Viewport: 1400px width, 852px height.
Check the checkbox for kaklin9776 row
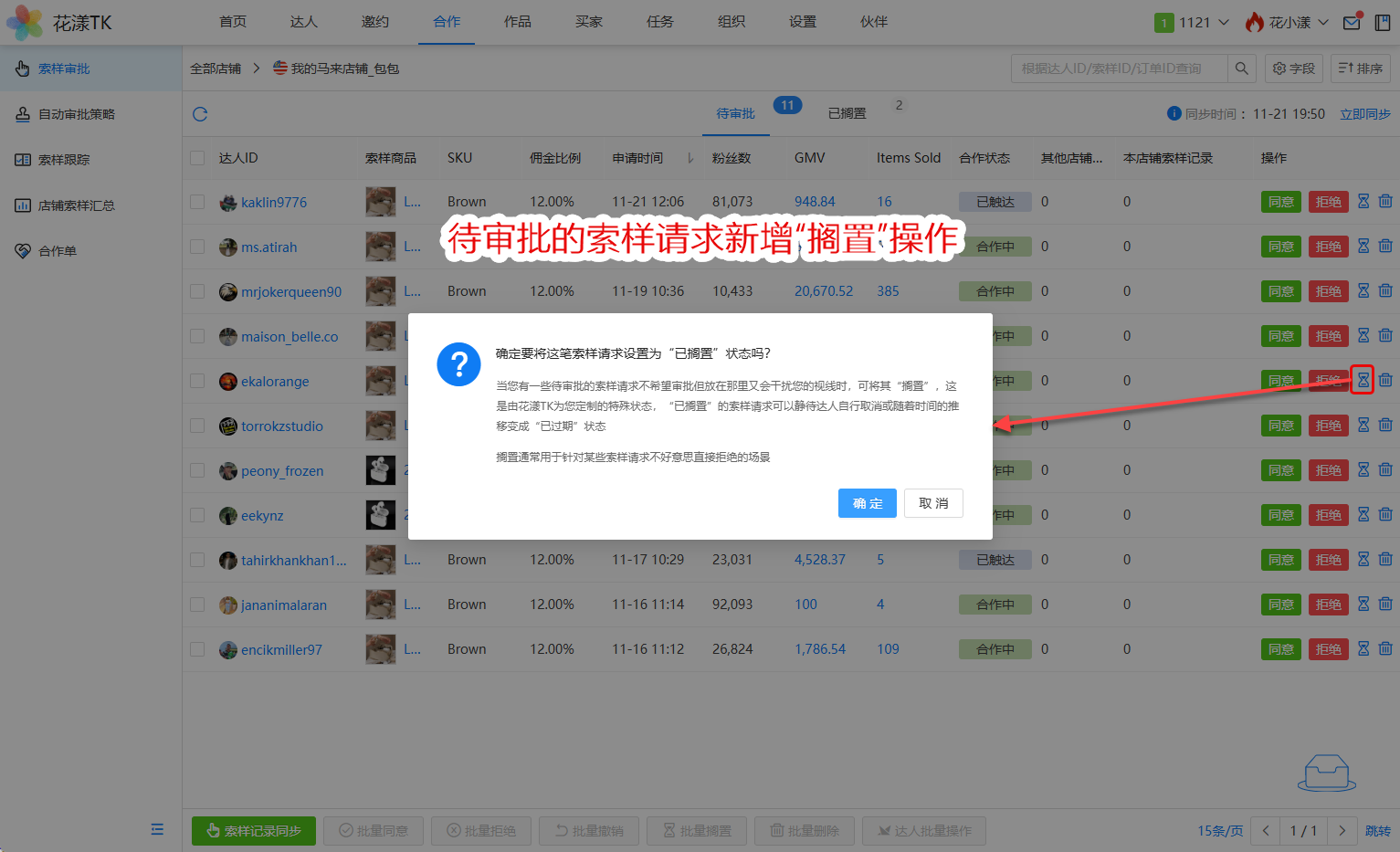(197, 202)
